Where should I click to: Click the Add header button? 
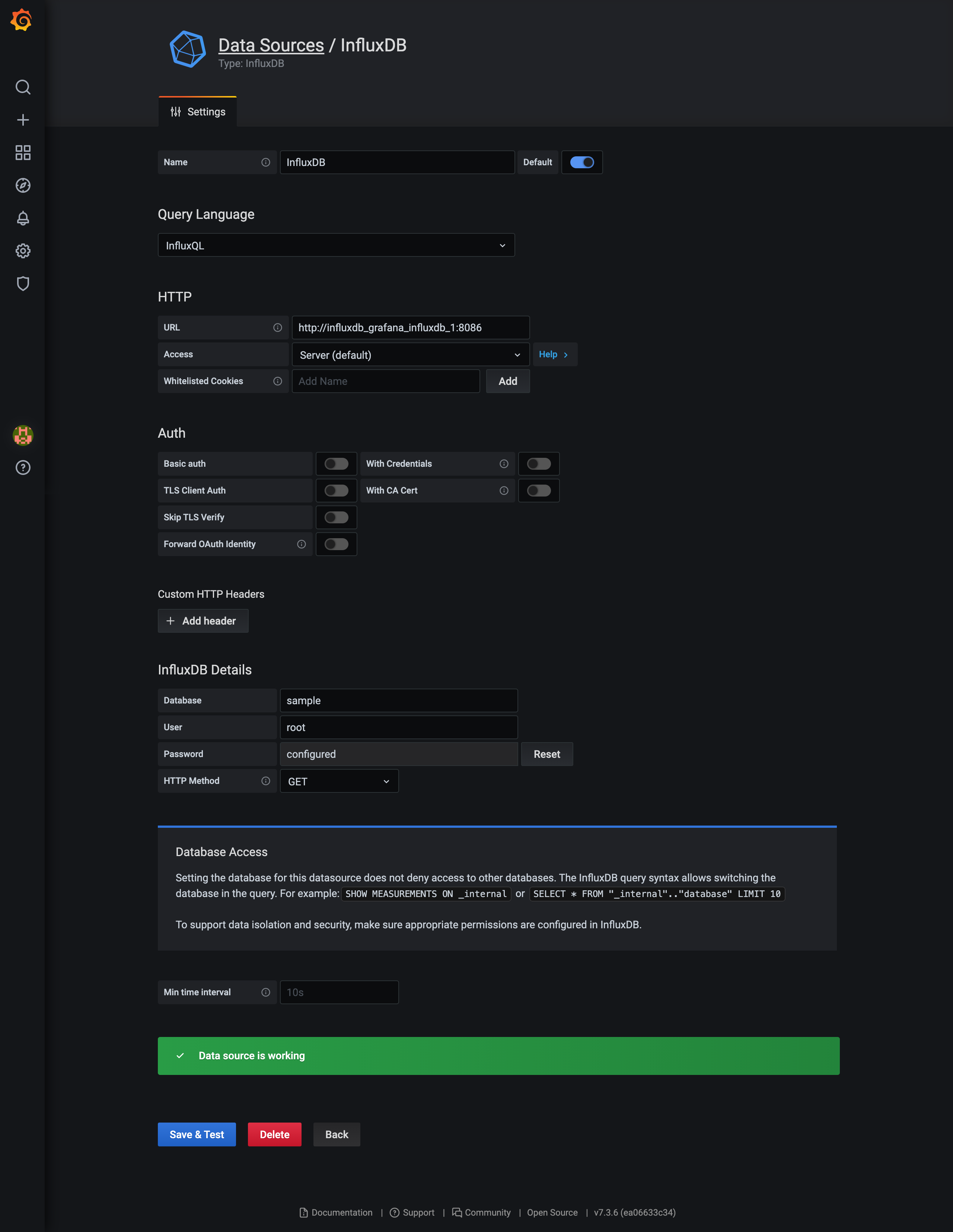(x=203, y=621)
